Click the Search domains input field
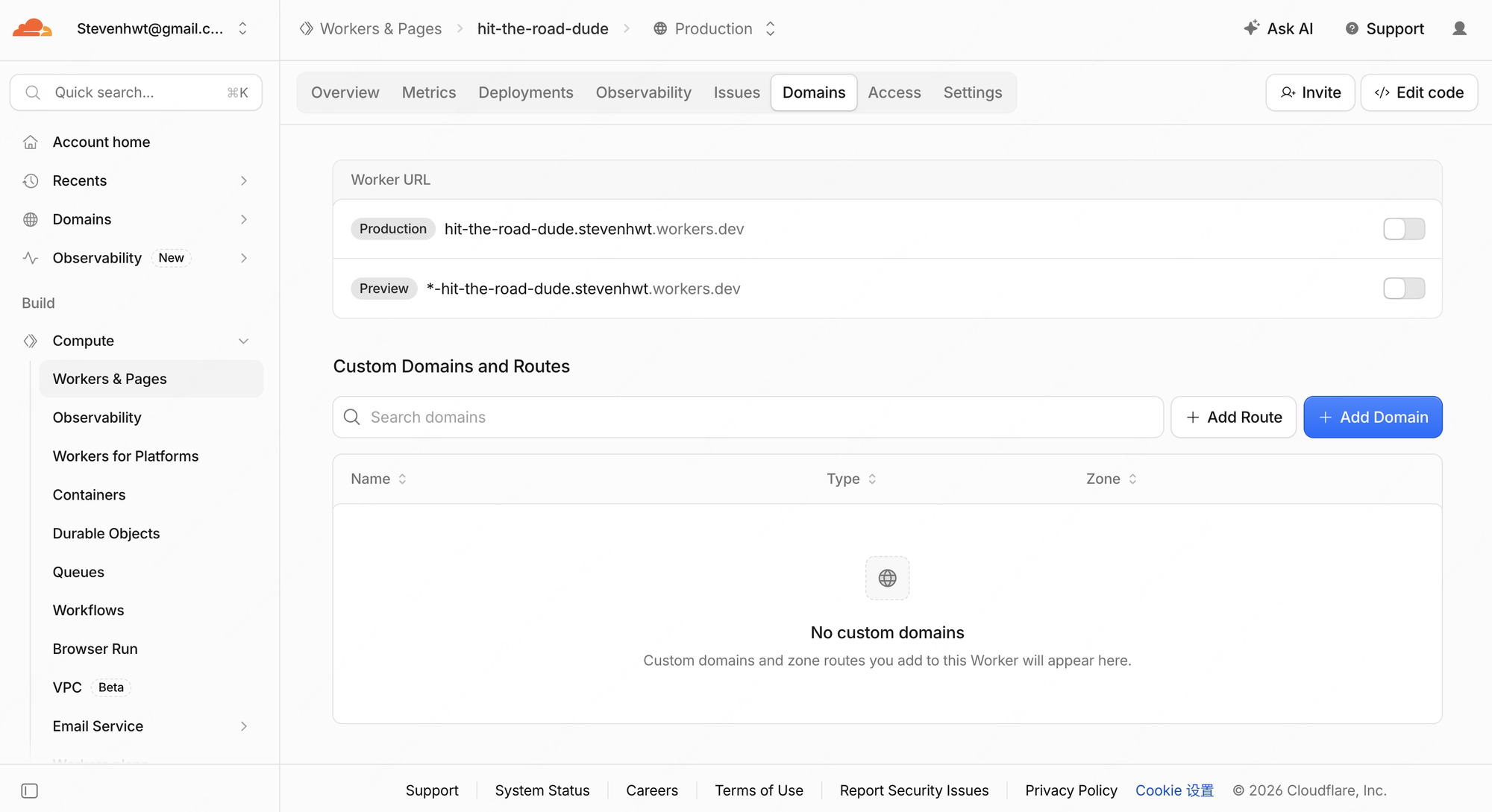The height and width of the screenshot is (812, 1492). (x=748, y=417)
